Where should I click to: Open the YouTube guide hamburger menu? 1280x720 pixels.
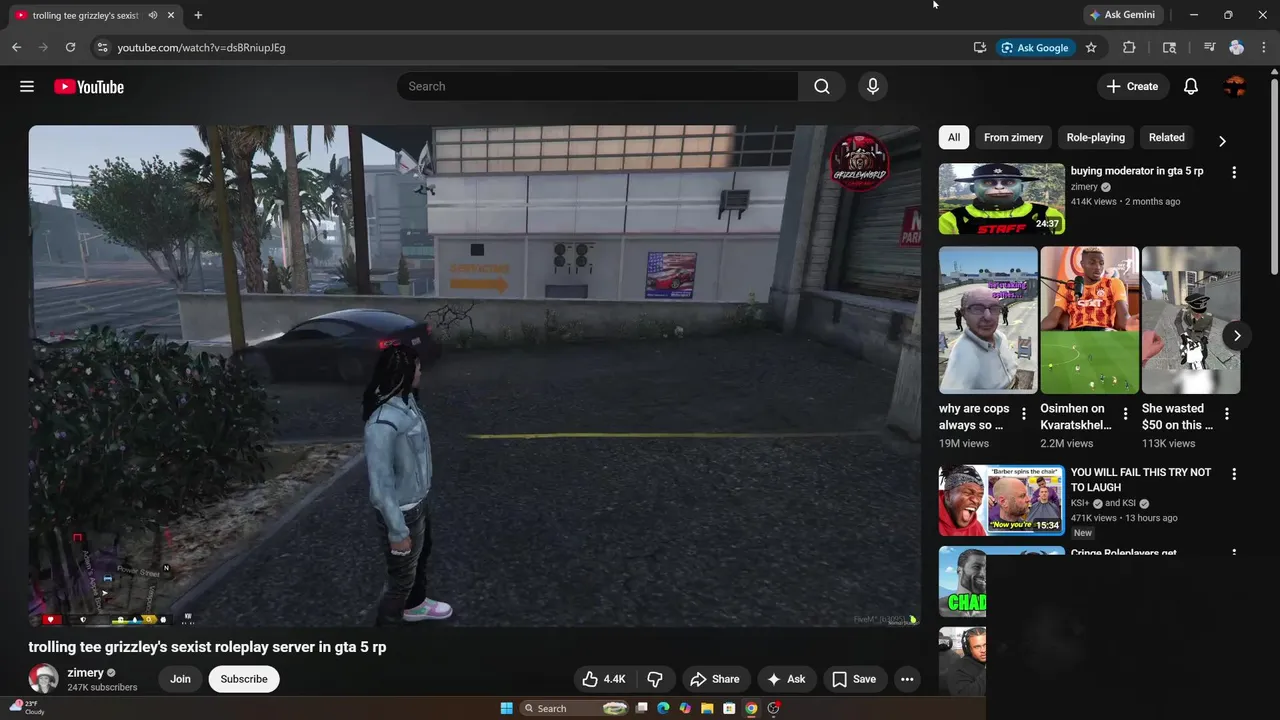27,87
